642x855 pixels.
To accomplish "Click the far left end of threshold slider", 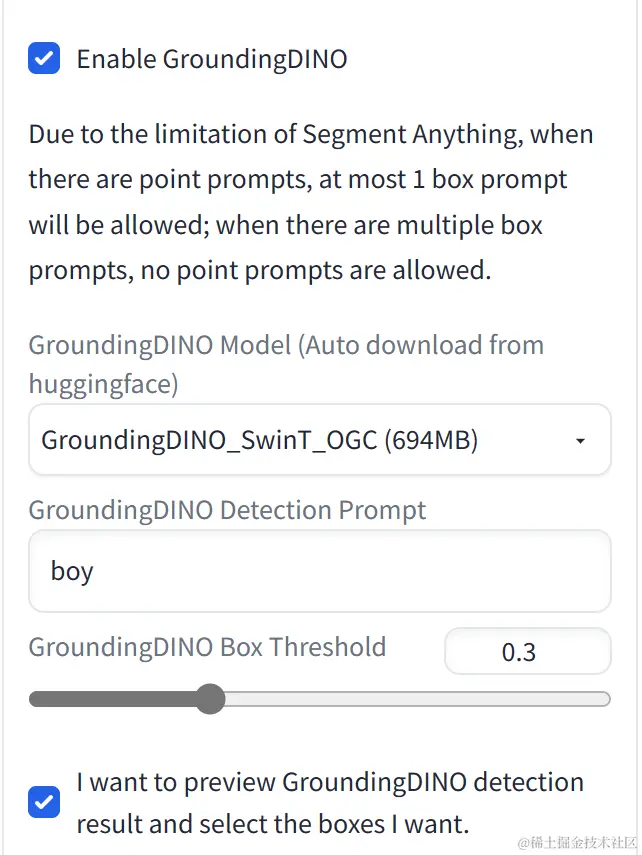I will [x=35, y=699].
